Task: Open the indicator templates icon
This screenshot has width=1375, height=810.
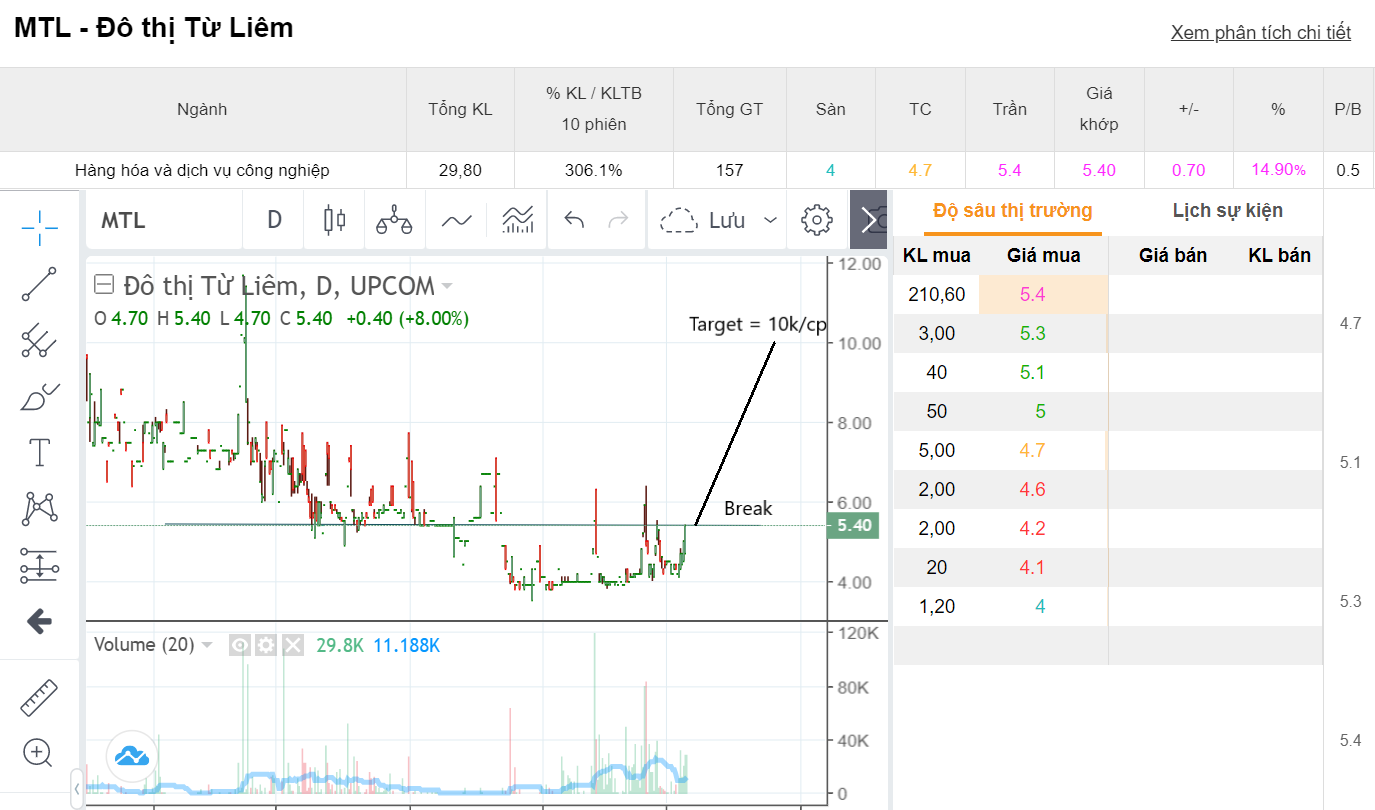Action: point(517,220)
